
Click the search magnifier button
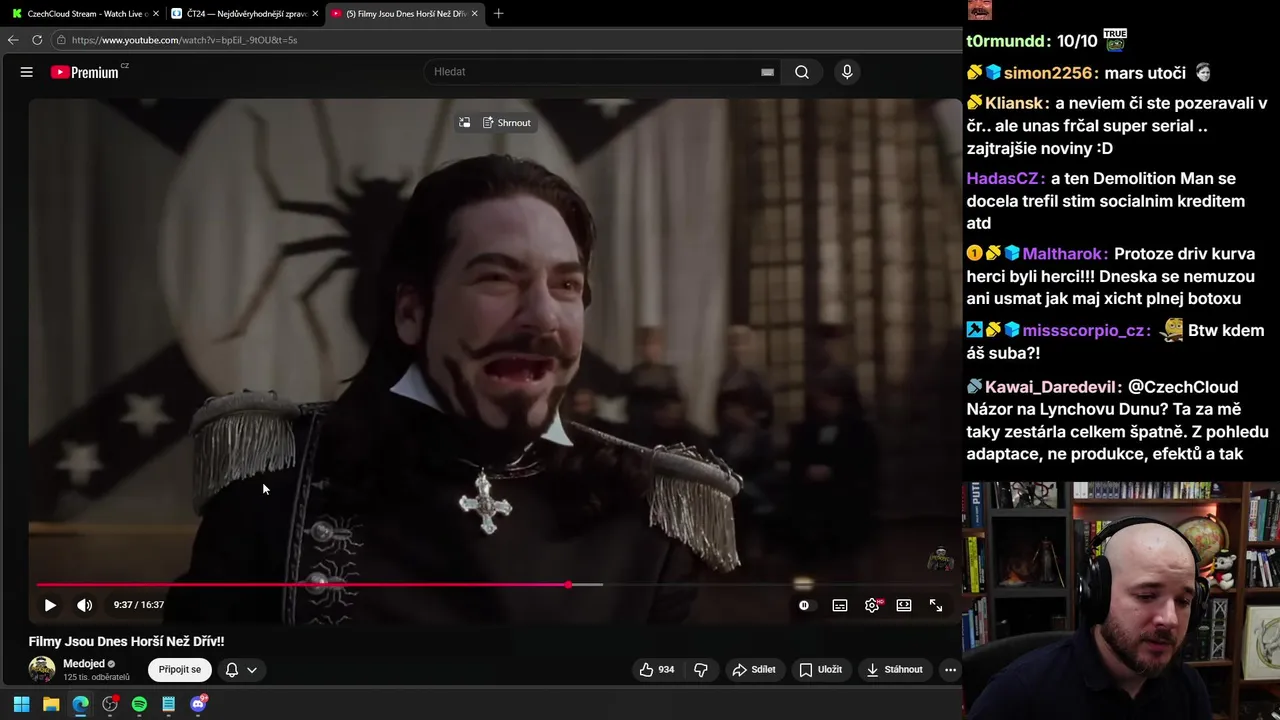802,72
